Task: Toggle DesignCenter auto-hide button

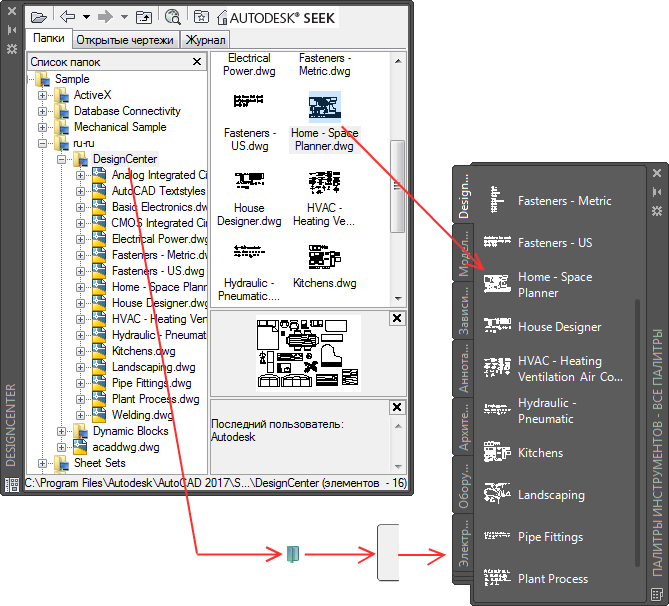Action: [x=12, y=30]
